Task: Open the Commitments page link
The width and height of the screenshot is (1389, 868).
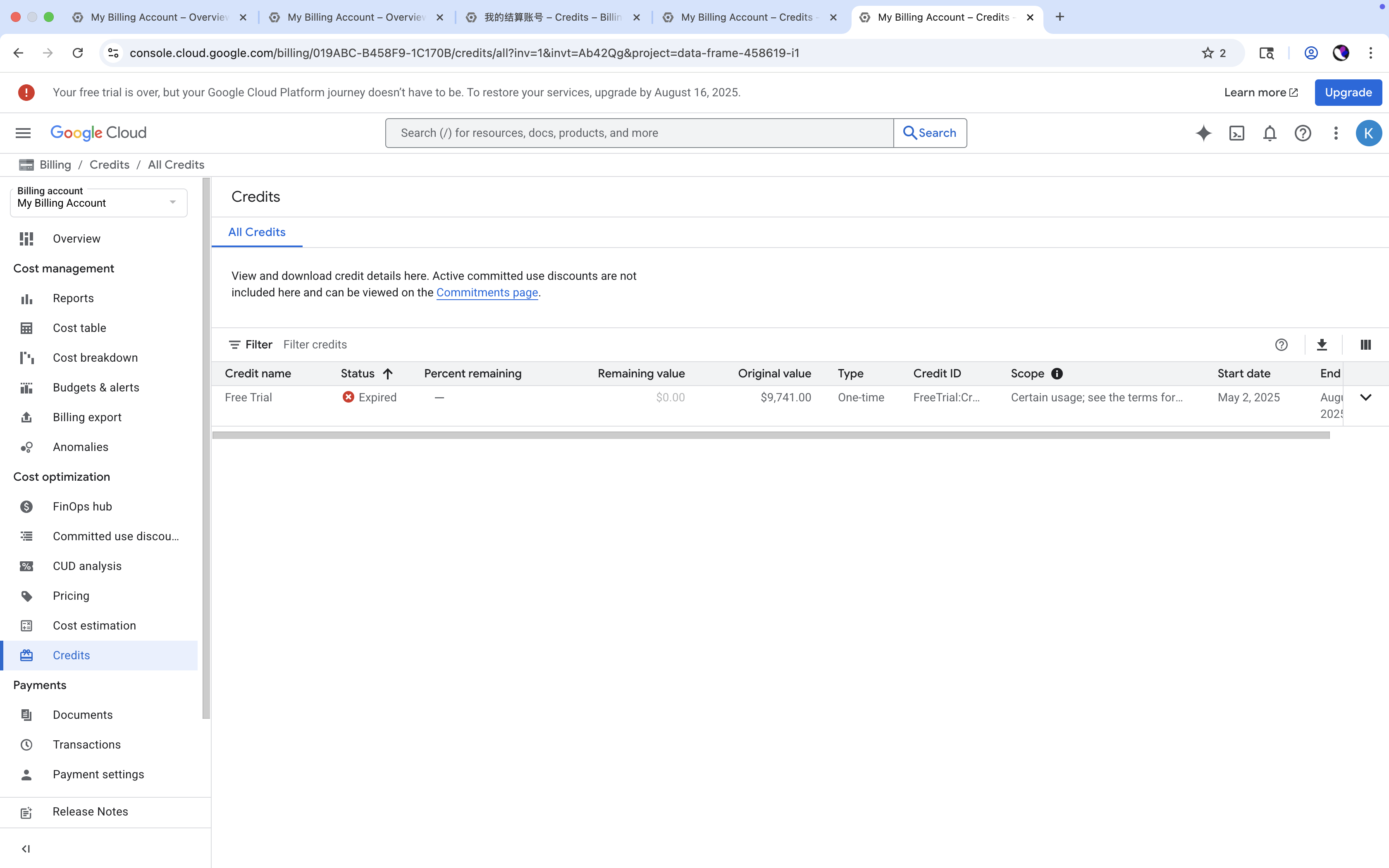Action: coord(487,292)
